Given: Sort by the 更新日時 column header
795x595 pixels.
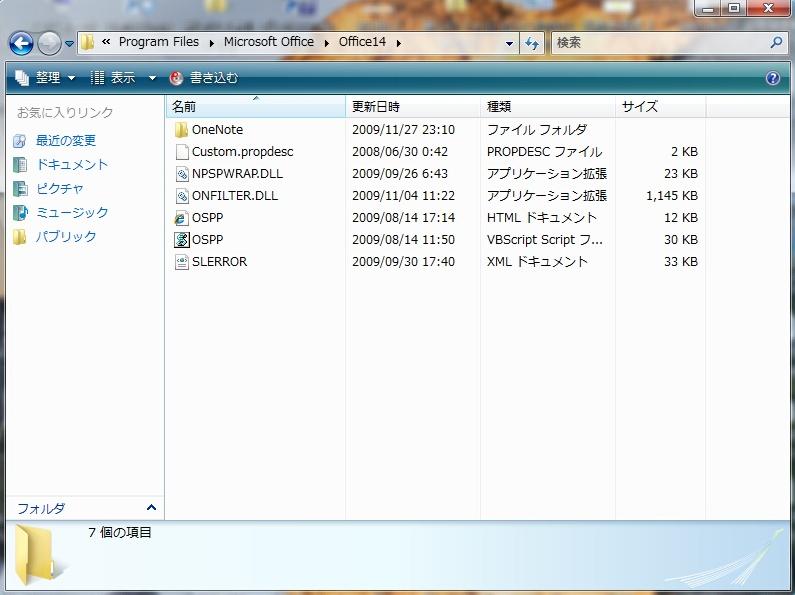Looking at the screenshot, I should point(413,106).
